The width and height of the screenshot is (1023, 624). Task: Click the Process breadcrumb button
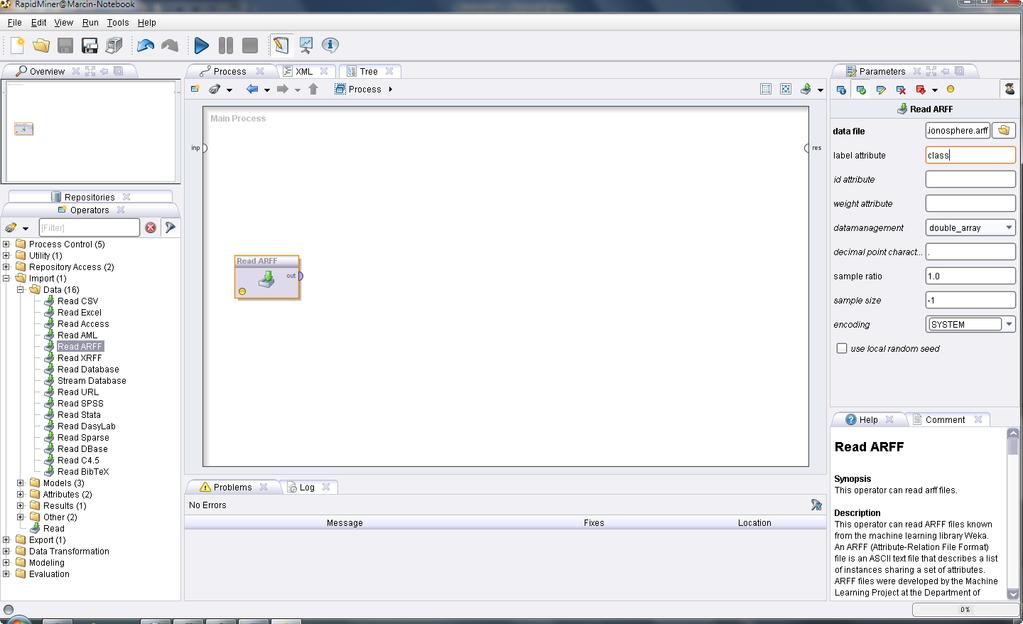point(358,89)
